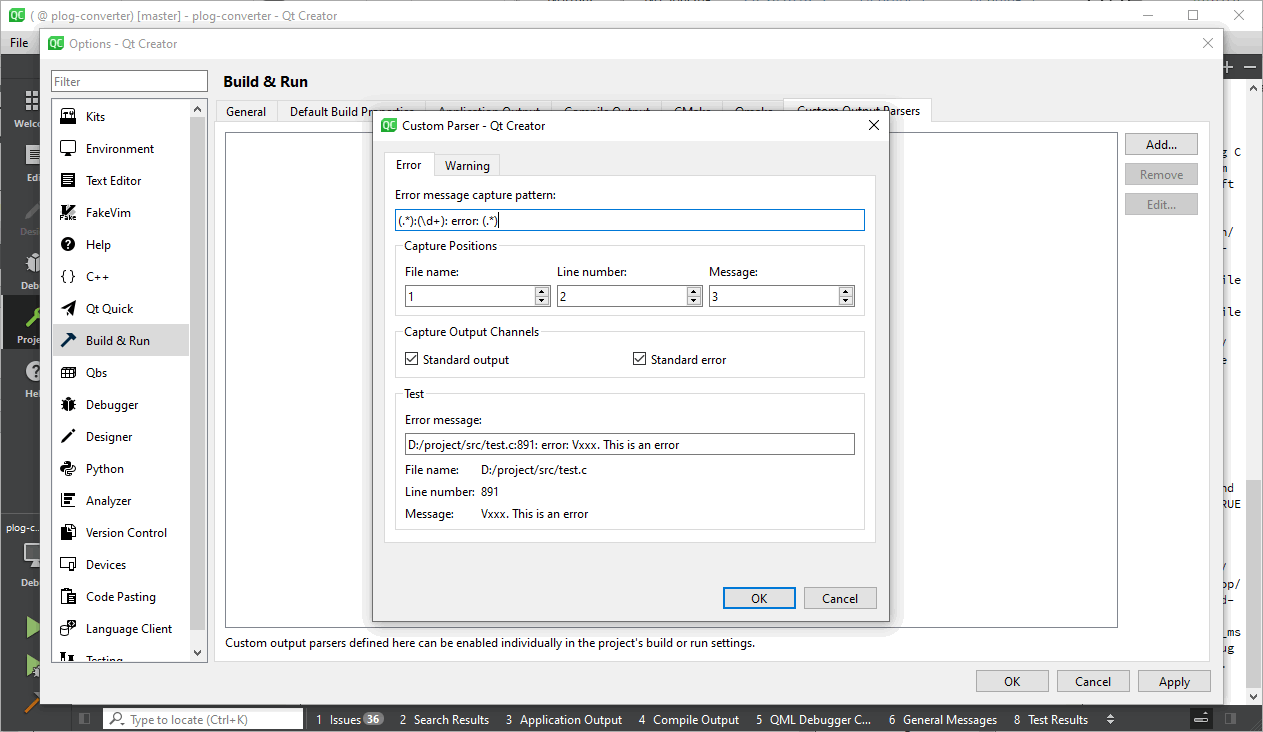Toggle the left sidebar button in status bar
This screenshot has height=732, width=1263.
click(84, 719)
